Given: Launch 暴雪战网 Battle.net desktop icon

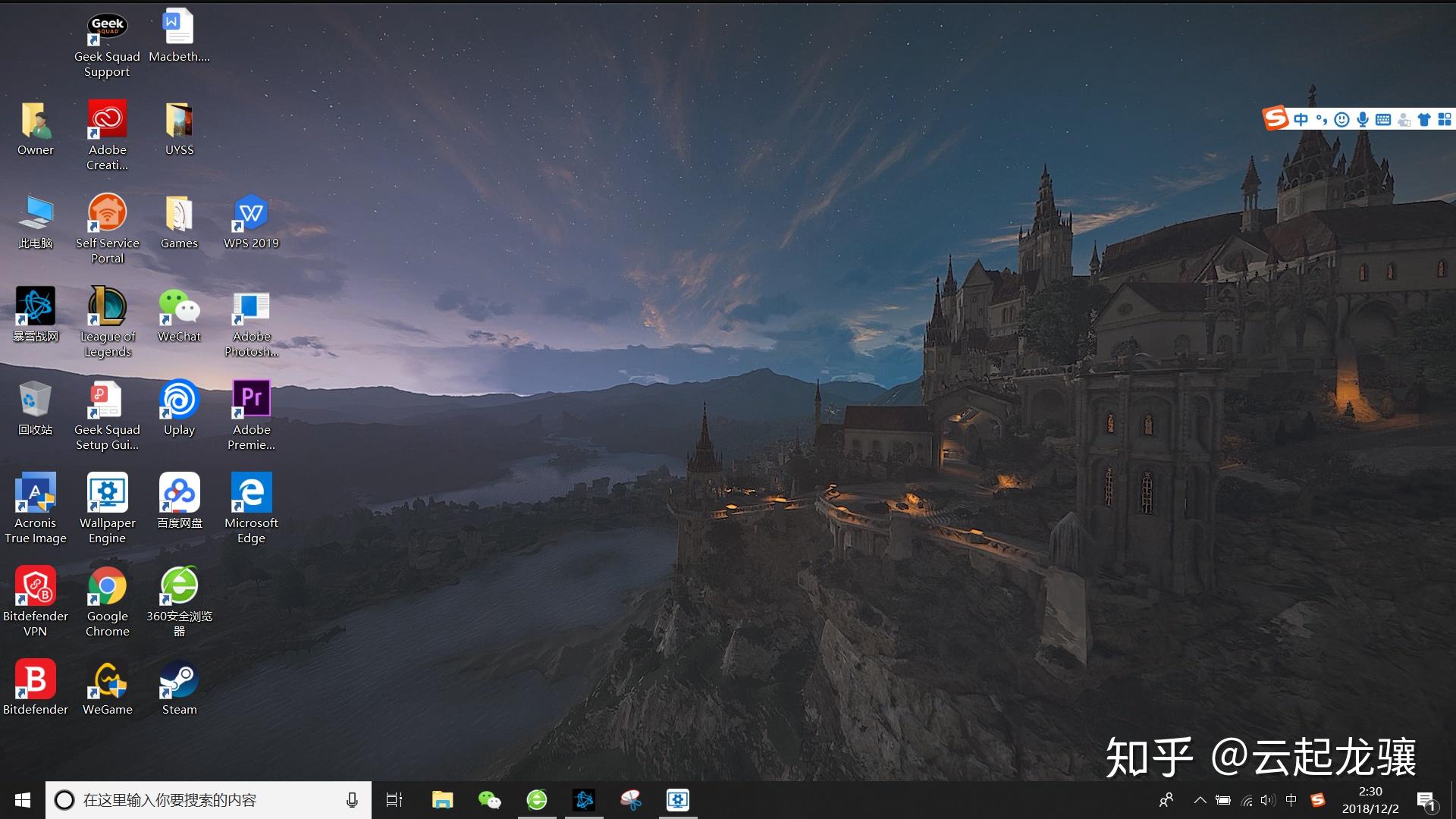Looking at the screenshot, I should pos(36,316).
